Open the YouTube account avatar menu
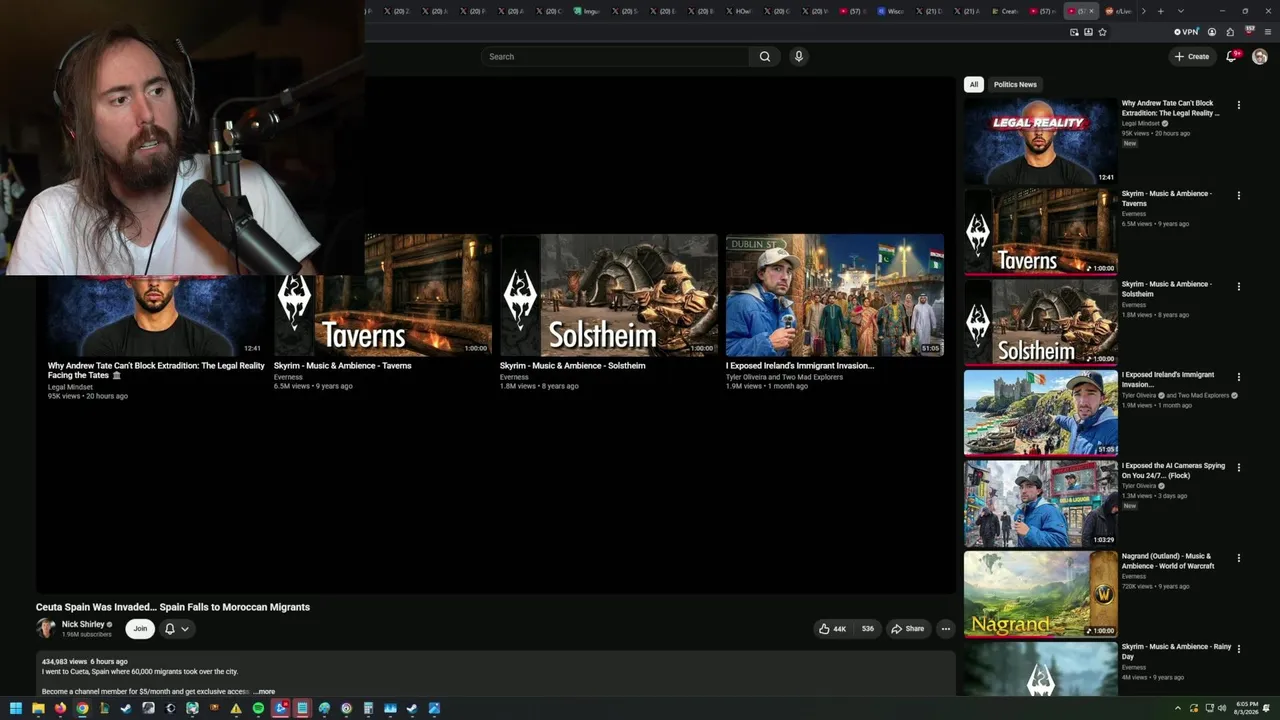 click(x=1260, y=57)
